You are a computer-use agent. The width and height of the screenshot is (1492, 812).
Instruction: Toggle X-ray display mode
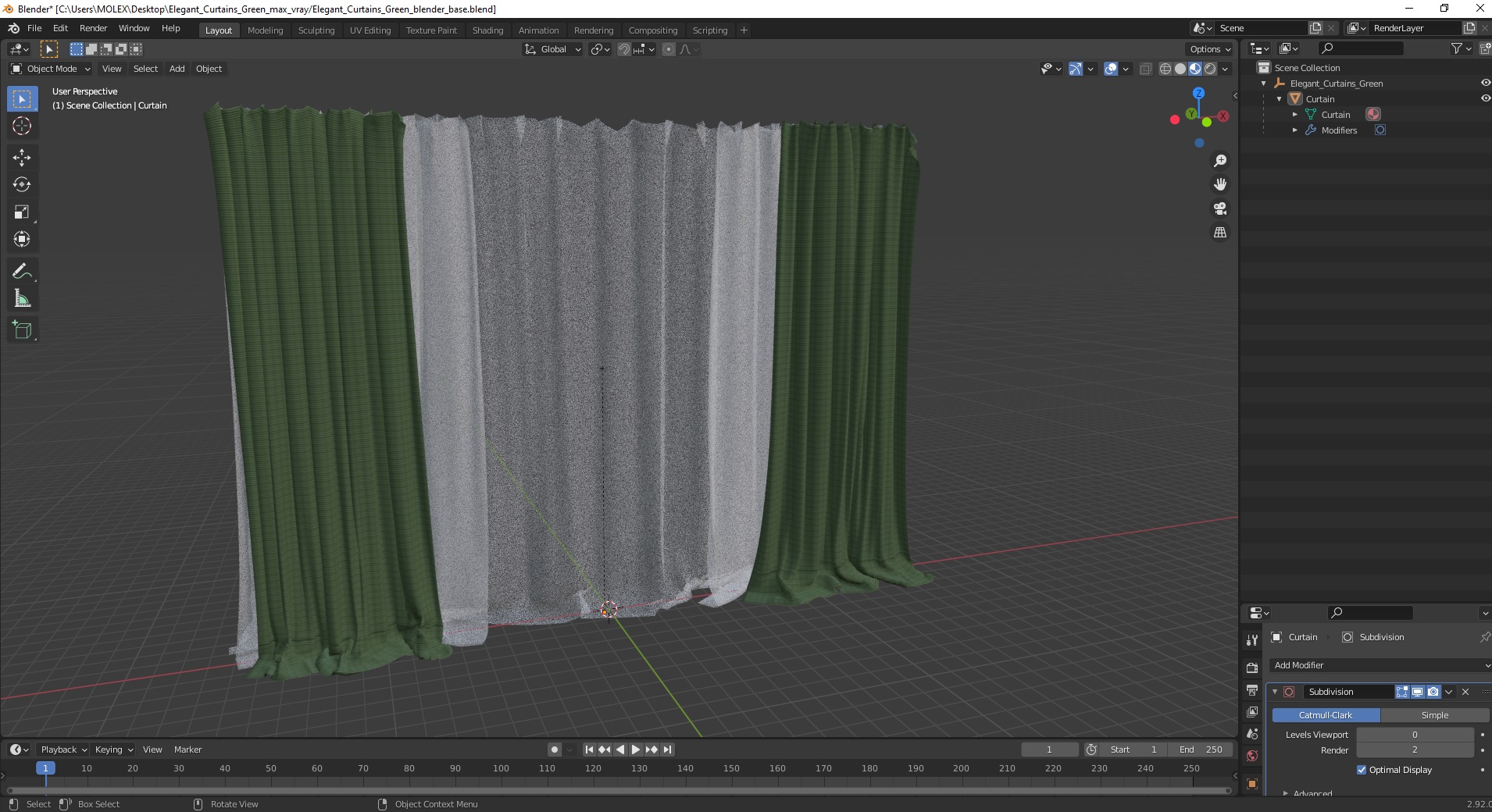1146,69
